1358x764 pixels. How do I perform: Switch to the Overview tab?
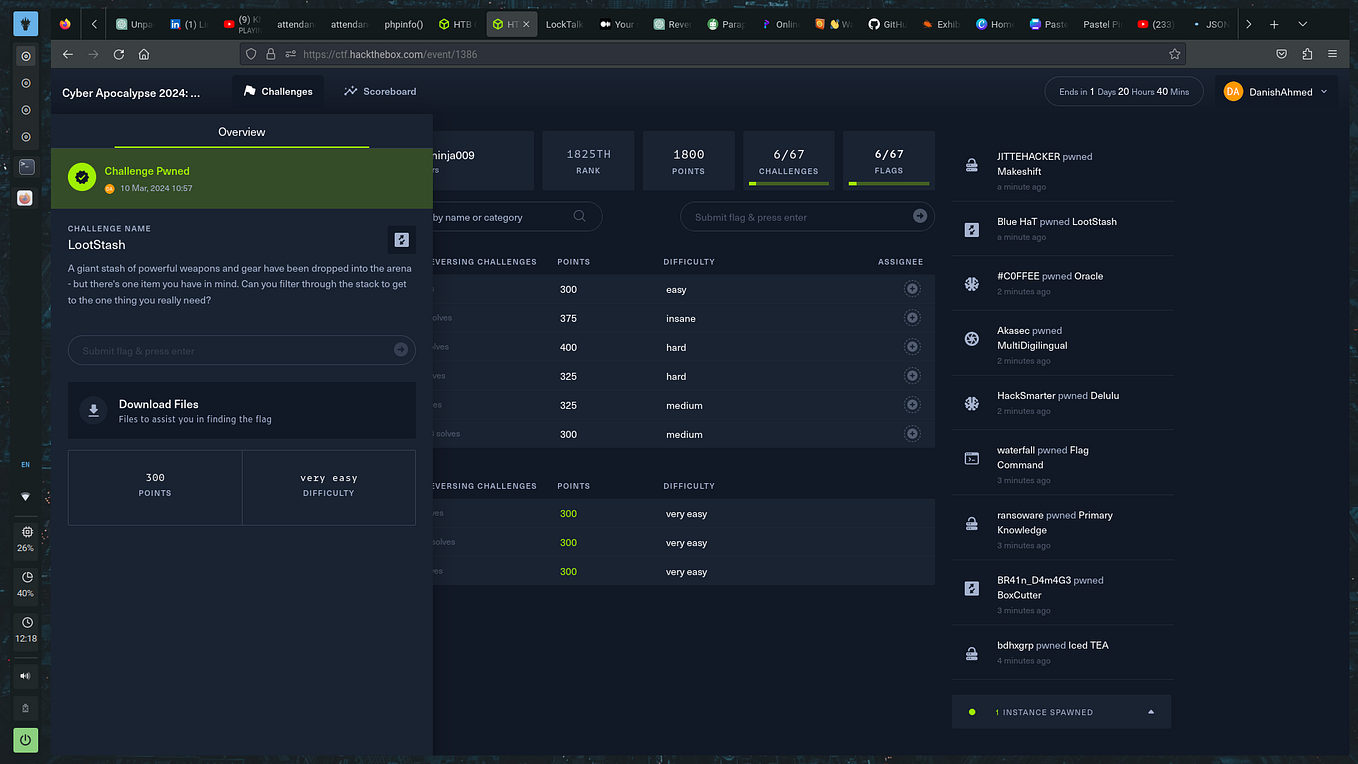[241, 131]
